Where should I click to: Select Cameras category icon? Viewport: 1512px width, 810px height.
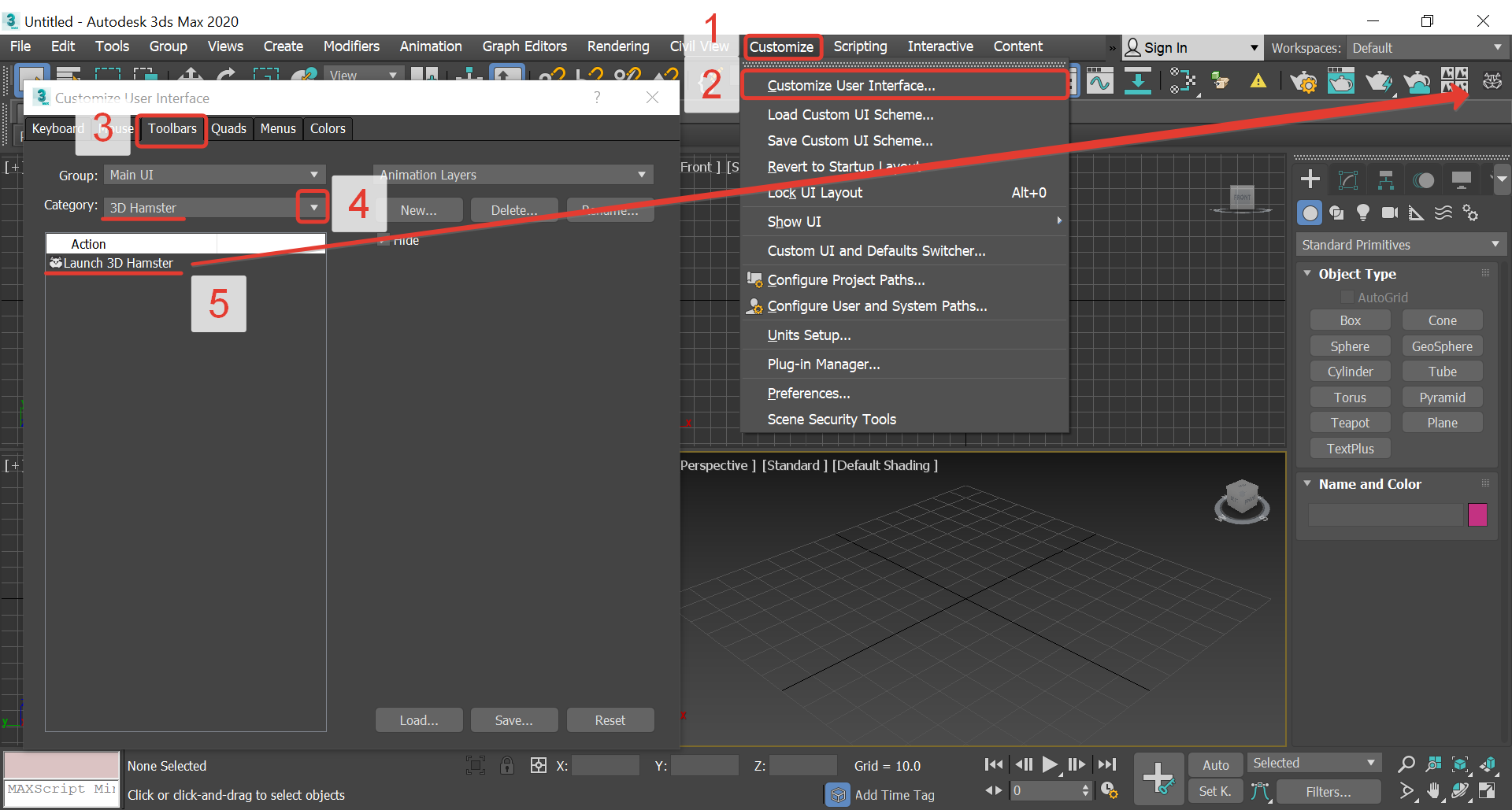[1390, 213]
